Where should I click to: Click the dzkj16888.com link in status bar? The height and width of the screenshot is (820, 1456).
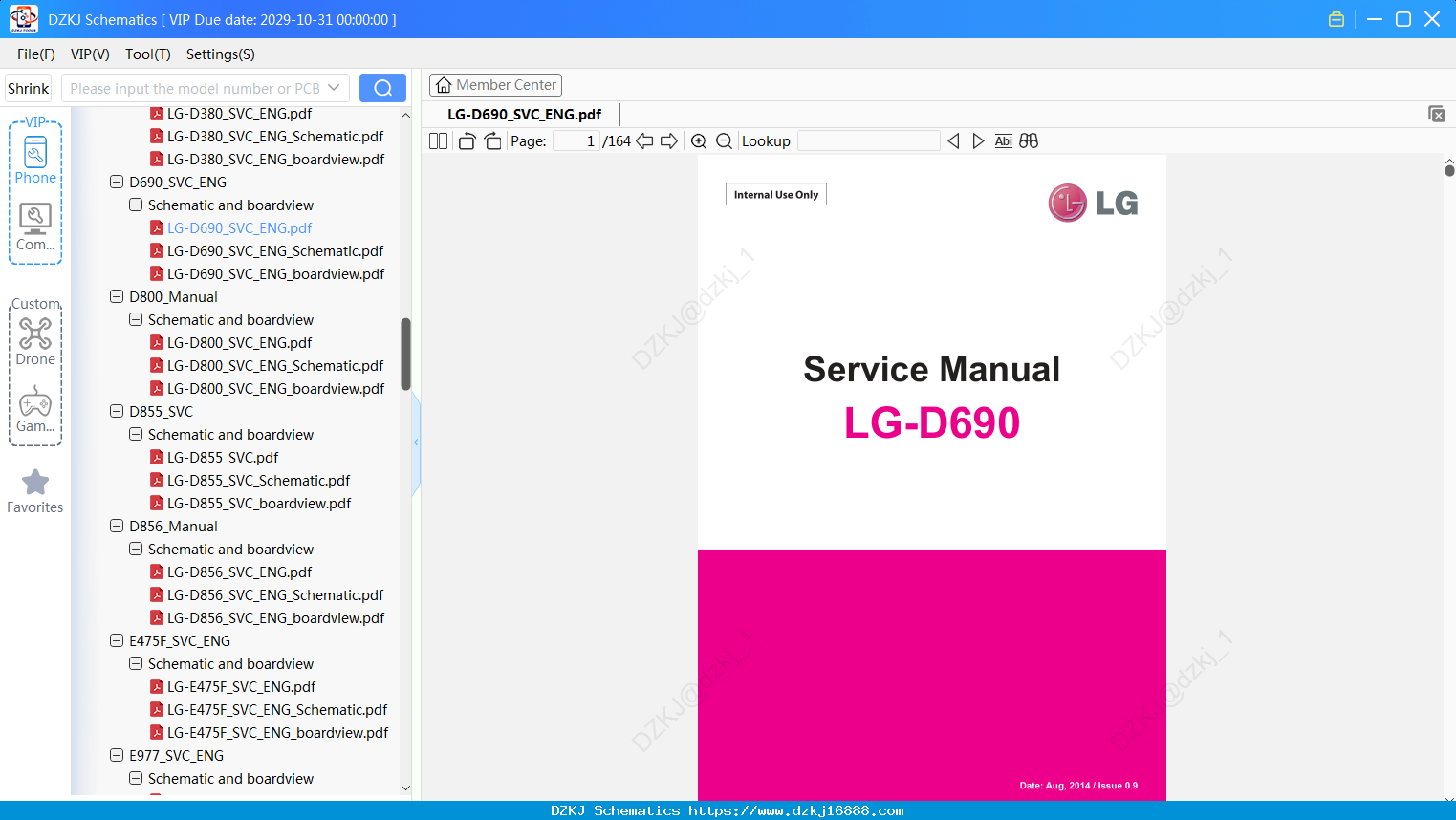click(x=795, y=810)
